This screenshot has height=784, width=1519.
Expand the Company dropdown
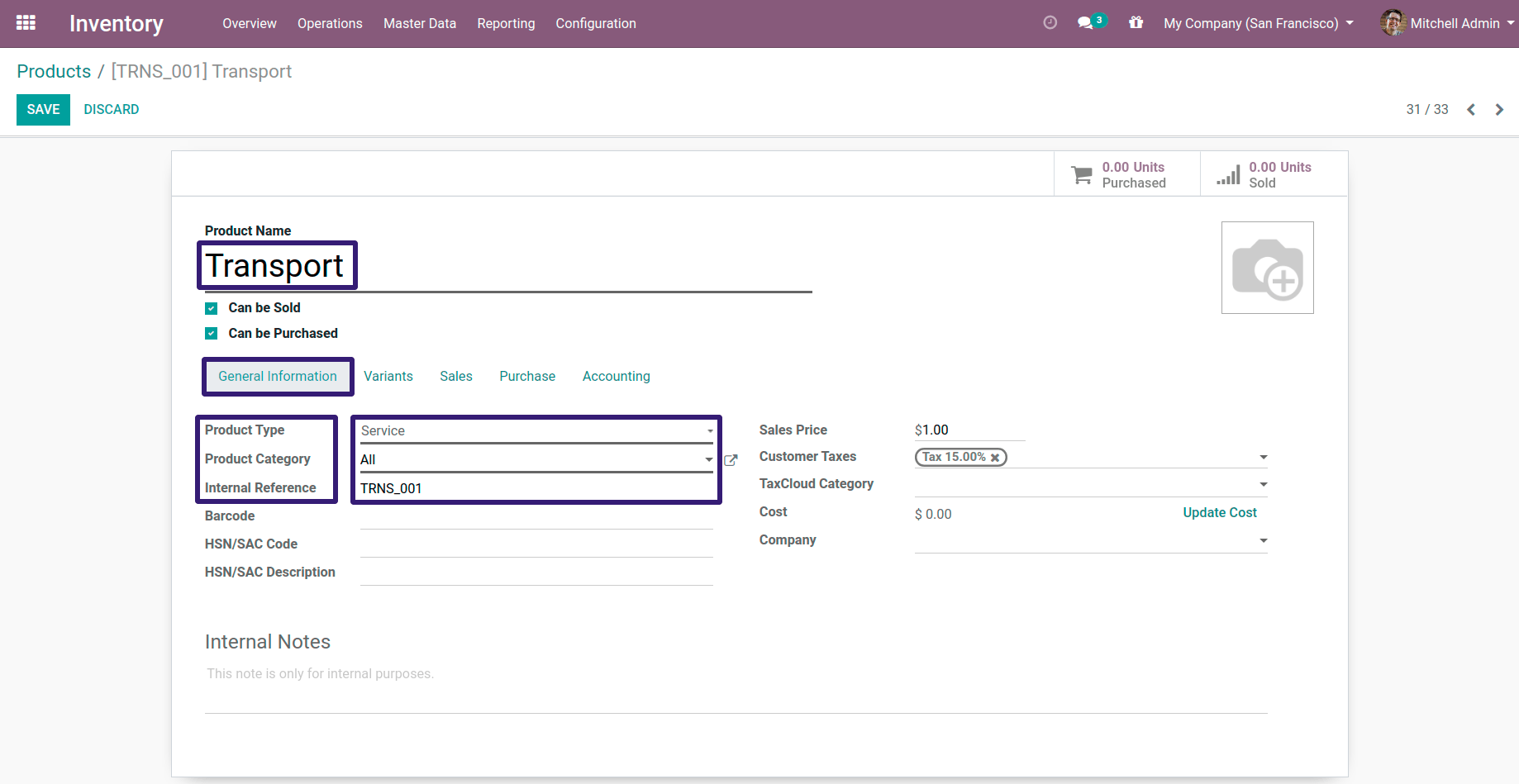tap(1263, 541)
